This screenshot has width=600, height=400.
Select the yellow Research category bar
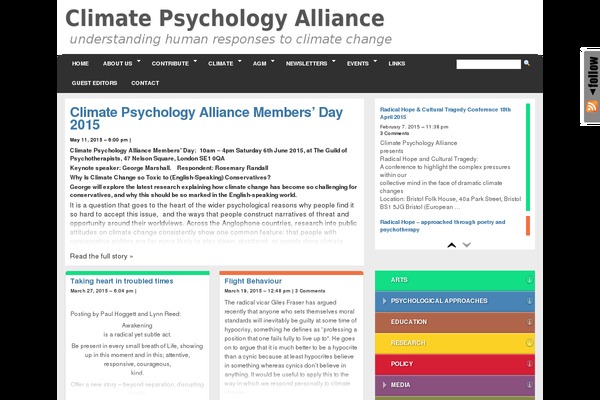pos(455,343)
